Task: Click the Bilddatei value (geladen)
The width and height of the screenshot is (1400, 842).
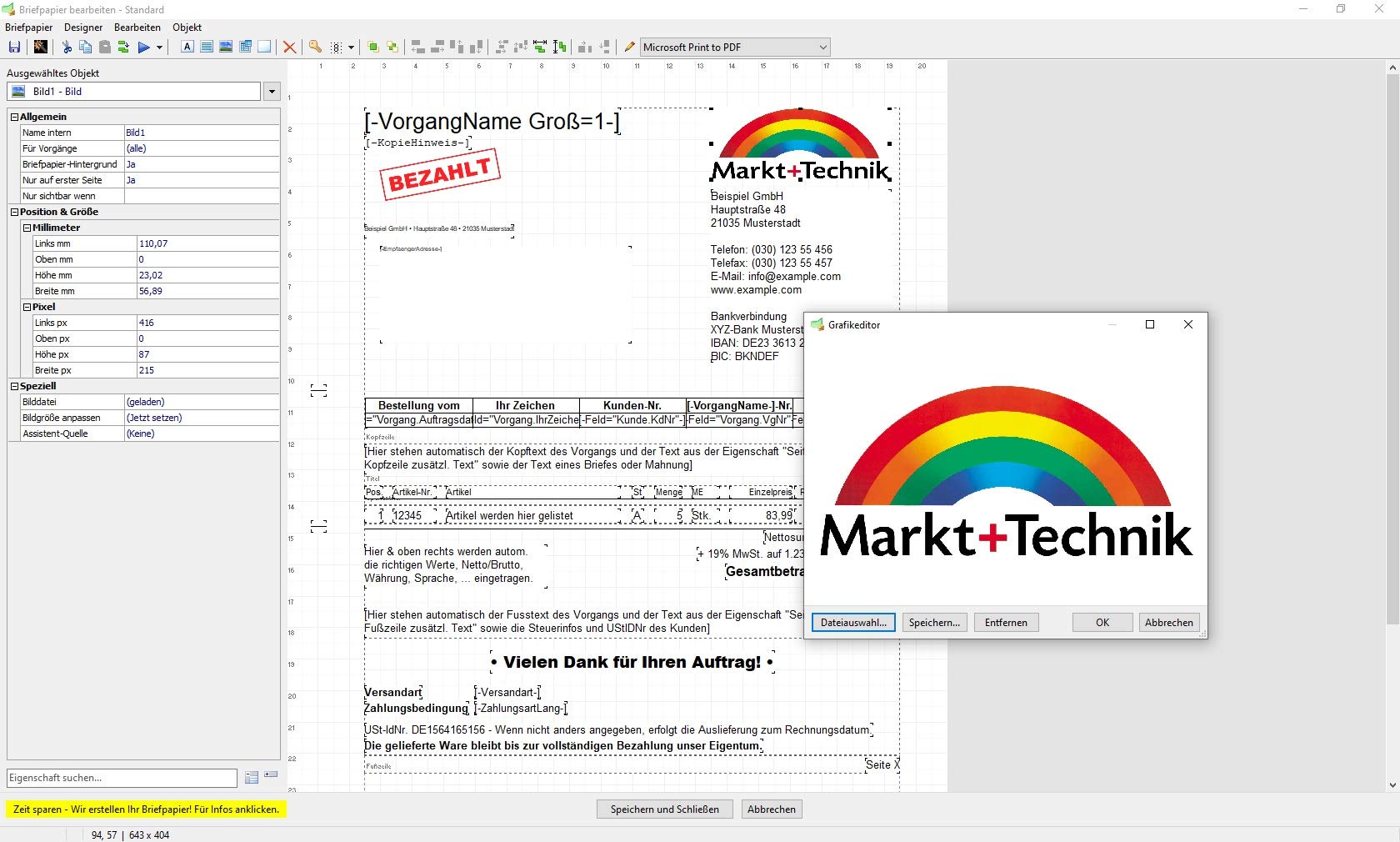Action: coord(202,402)
